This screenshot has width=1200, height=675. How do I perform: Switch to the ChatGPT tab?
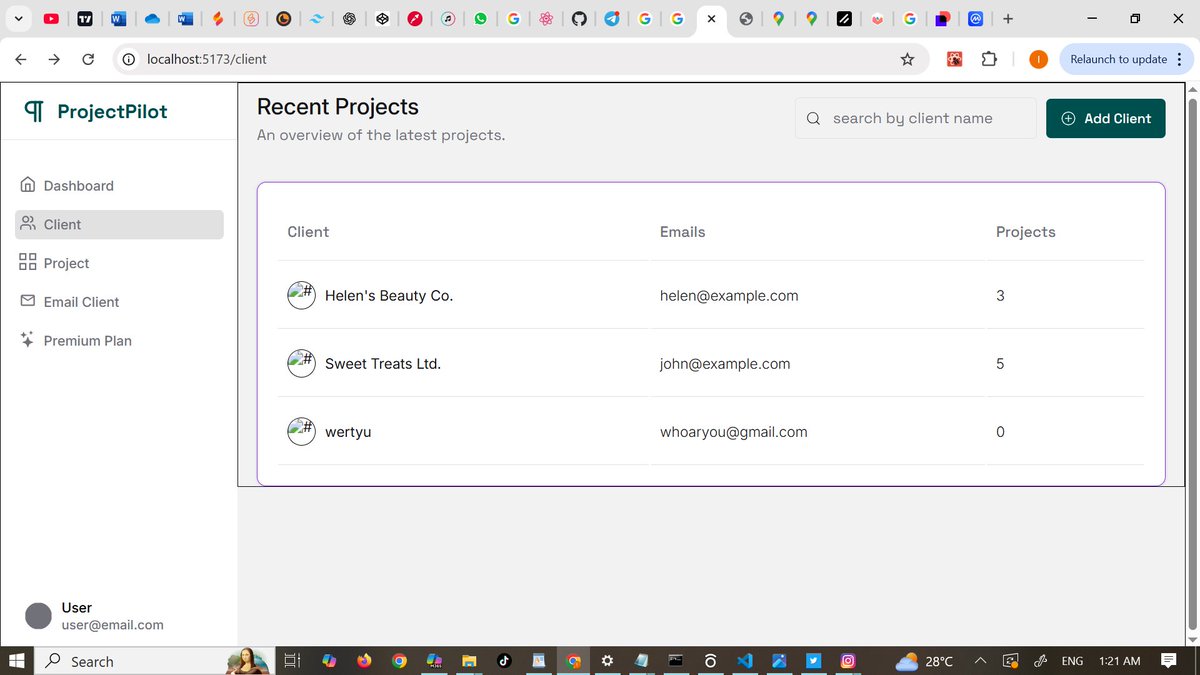[x=349, y=18]
